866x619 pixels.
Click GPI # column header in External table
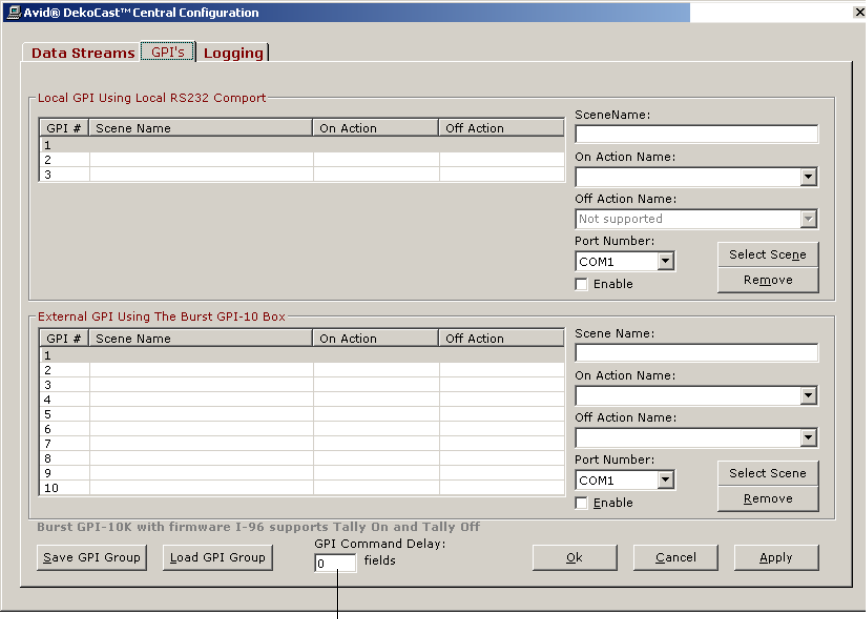(x=64, y=338)
